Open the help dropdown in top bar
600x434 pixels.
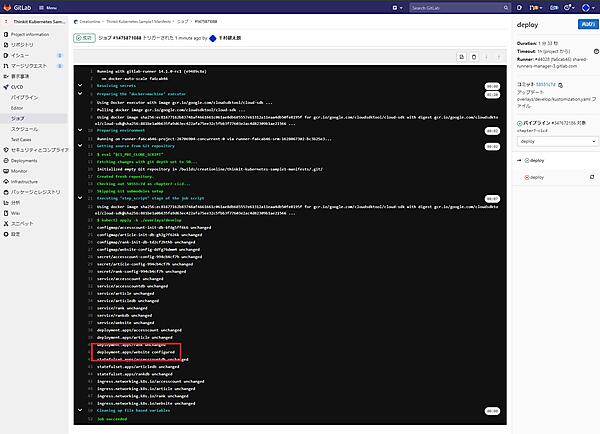569,8
